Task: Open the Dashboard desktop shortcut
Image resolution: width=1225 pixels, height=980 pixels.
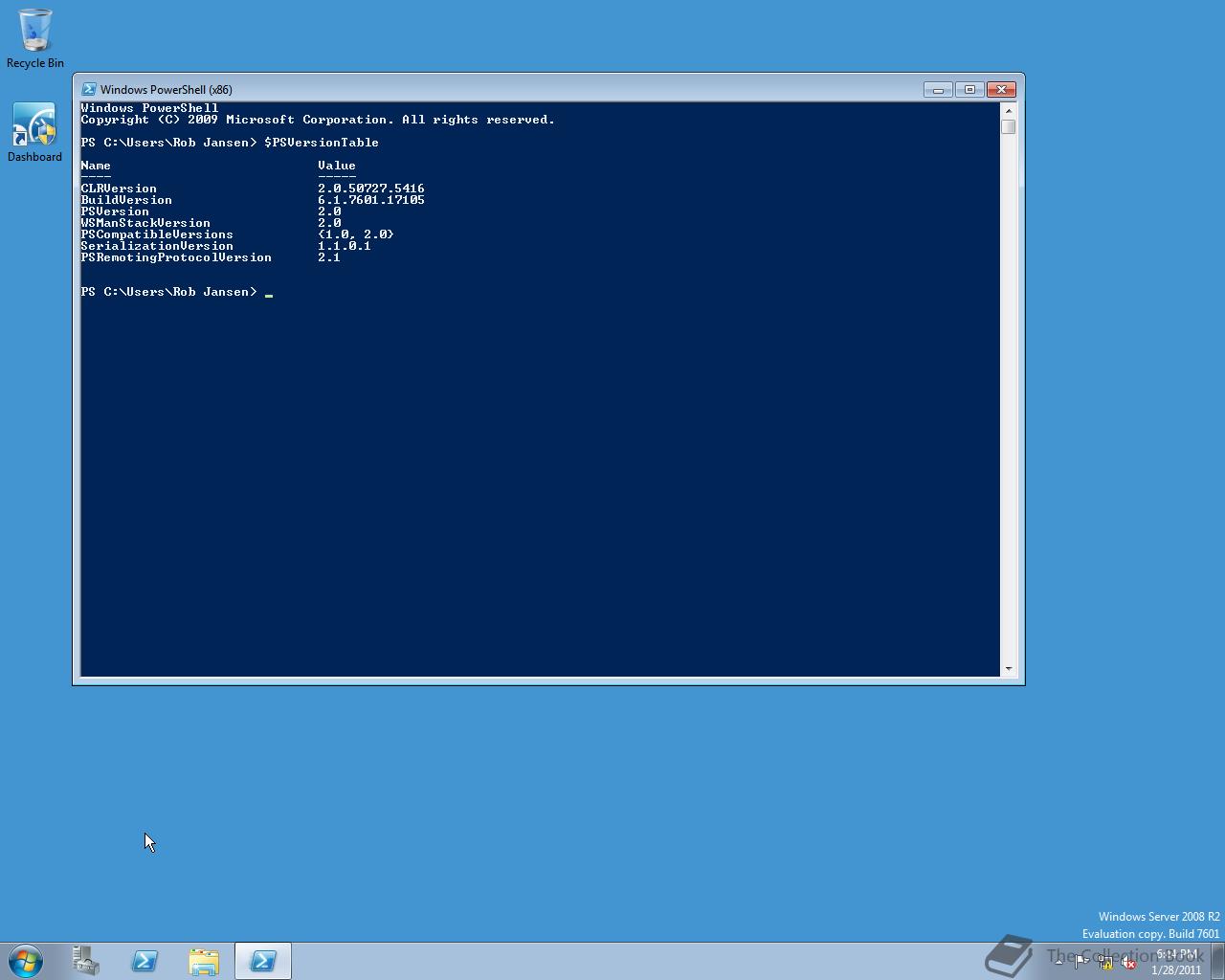Action: (x=35, y=132)
